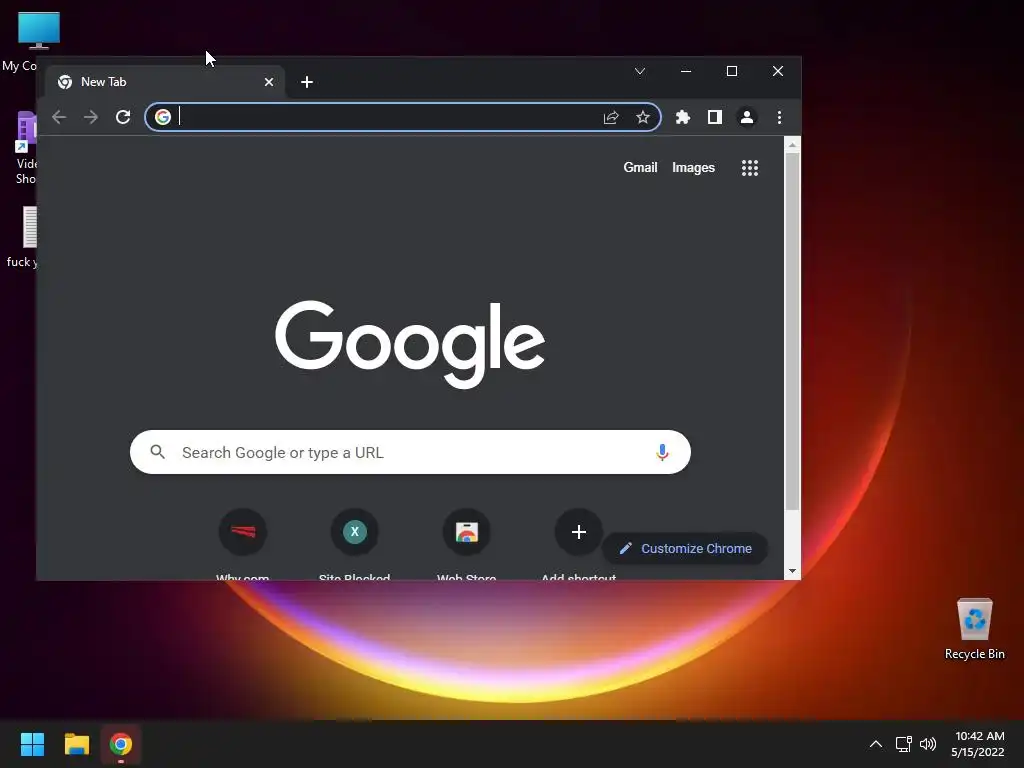
Task: Open the Google apps grid
Action: point(750,168)
